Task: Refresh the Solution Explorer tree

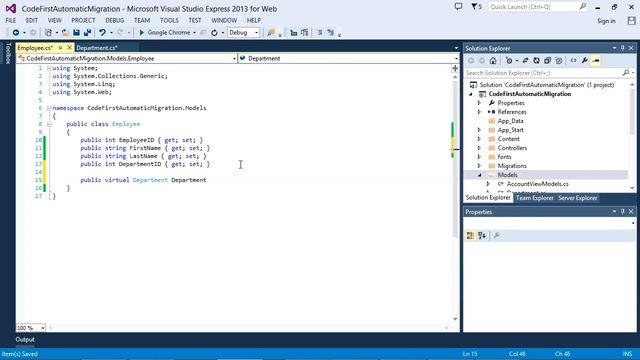Action: tap(536, 60)
